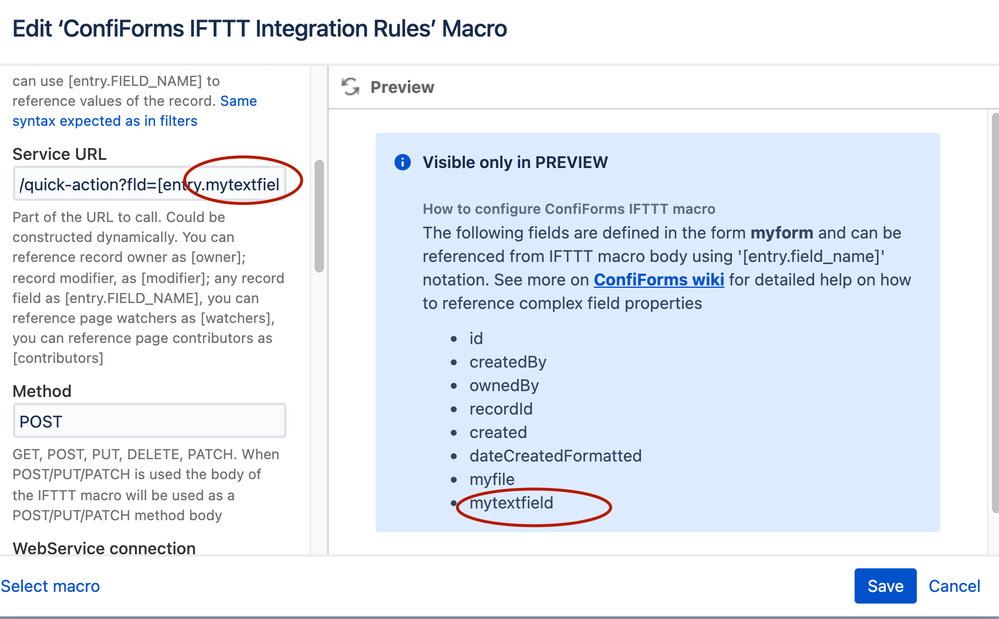Screen dimensions: 999x619
Task: Click the Preview heading label
Action: tap(402, 87)
